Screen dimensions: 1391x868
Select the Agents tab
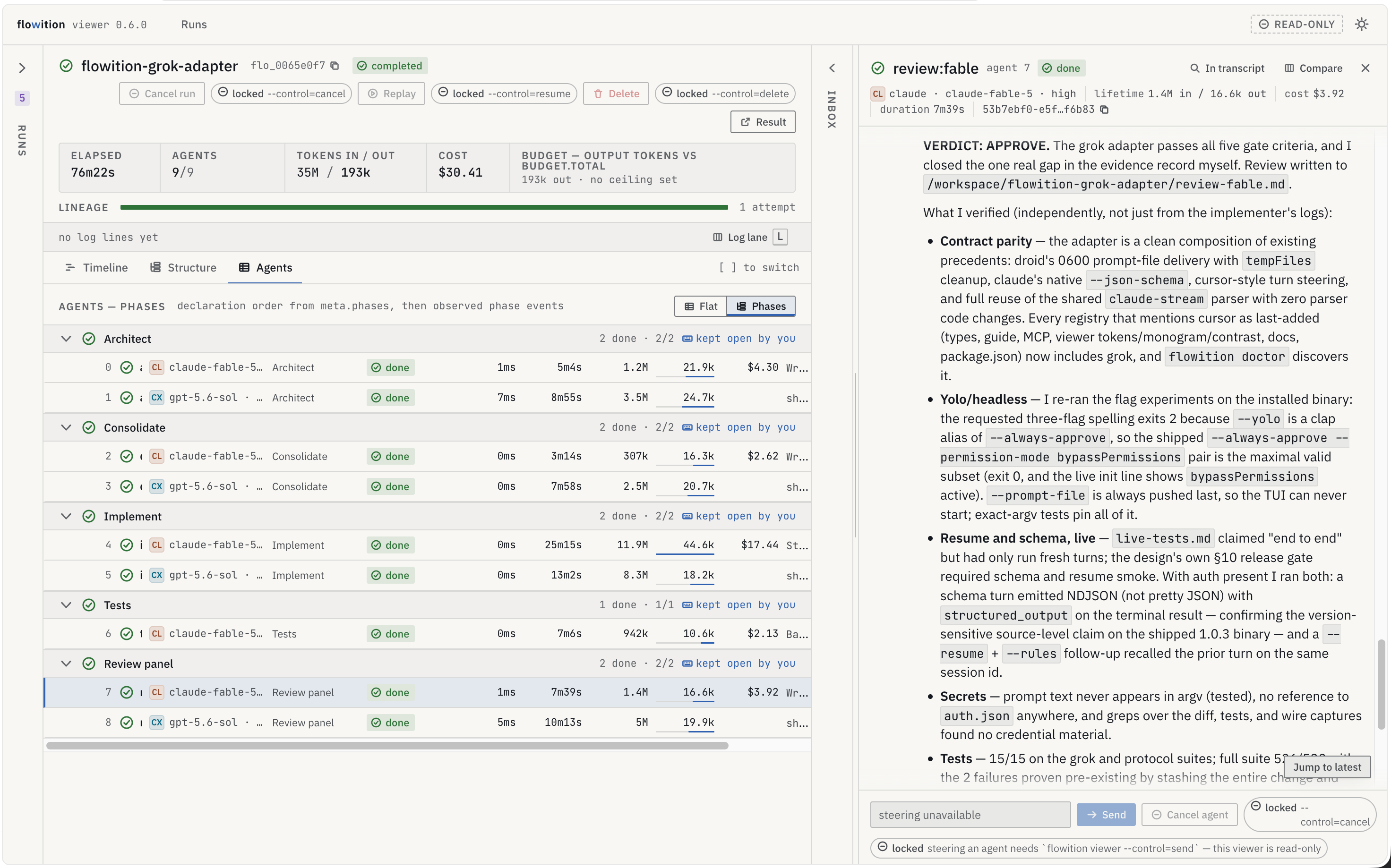(266, 267)
